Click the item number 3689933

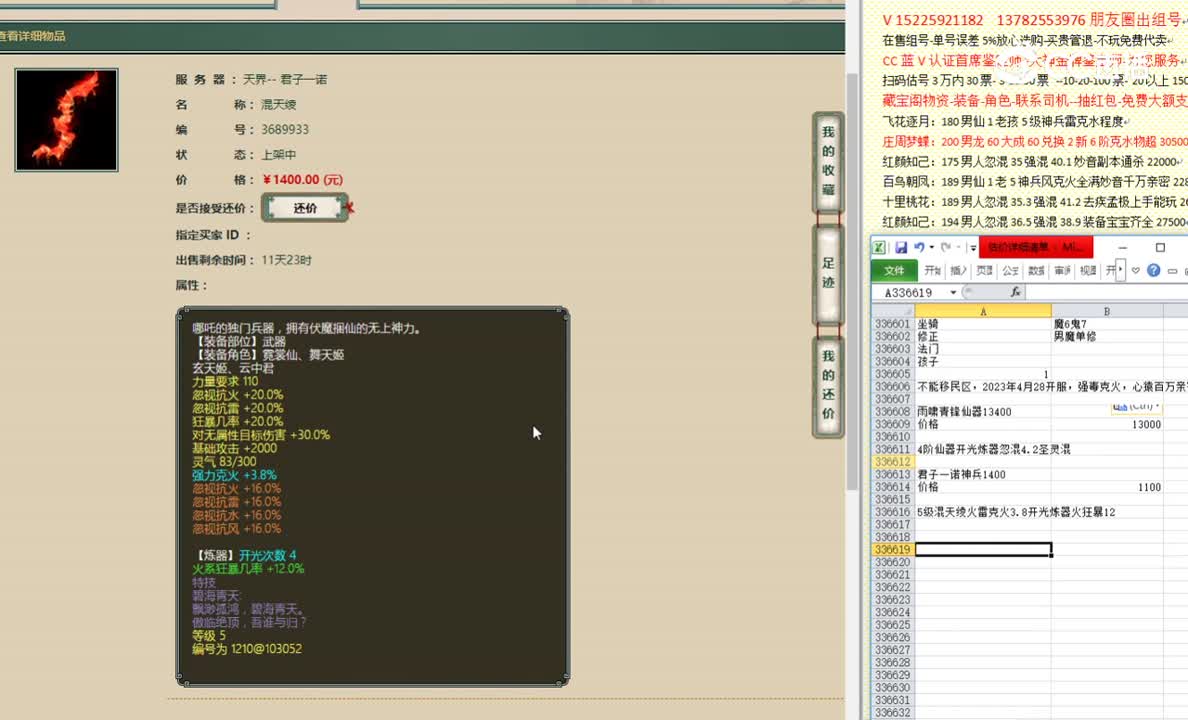(285, 130)
